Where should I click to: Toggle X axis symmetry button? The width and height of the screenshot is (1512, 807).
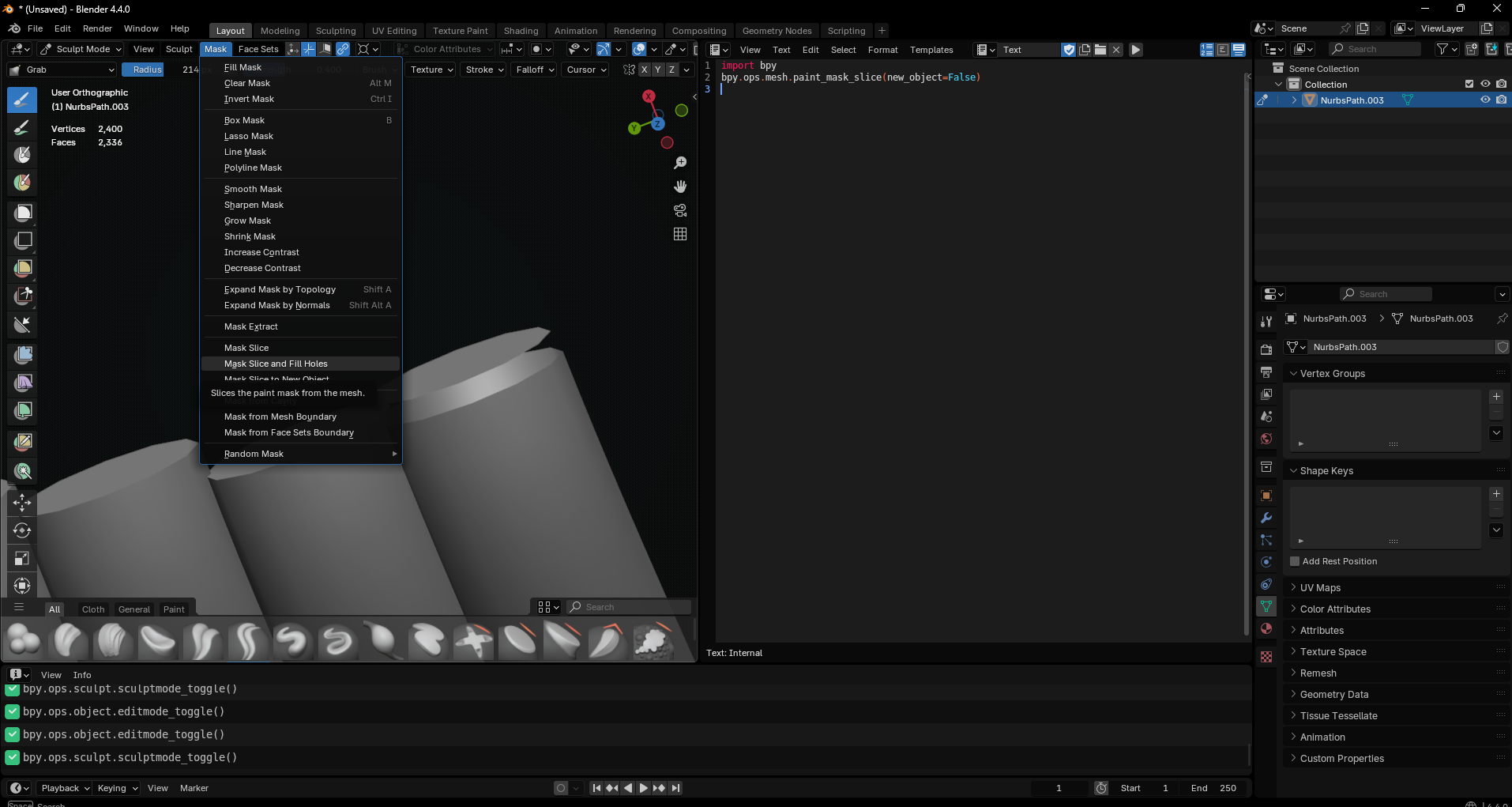coord(644,70)
